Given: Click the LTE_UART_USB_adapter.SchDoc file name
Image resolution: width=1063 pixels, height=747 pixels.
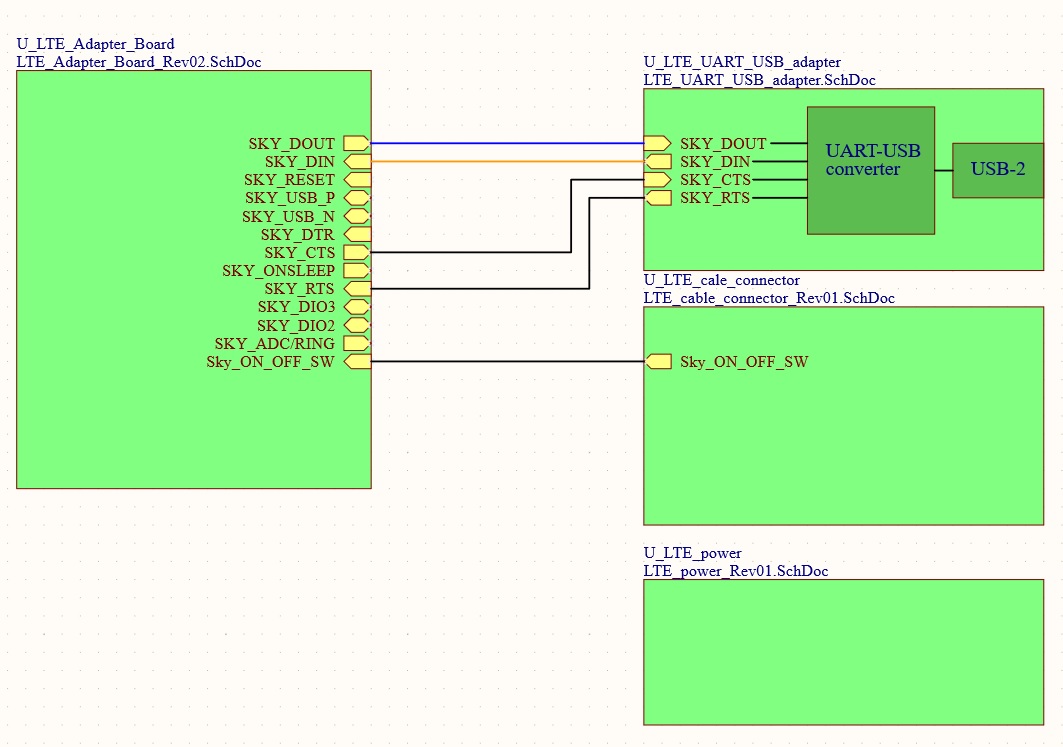Looking at the screenshot, I should pyautogui.click(x=759, y=80).
